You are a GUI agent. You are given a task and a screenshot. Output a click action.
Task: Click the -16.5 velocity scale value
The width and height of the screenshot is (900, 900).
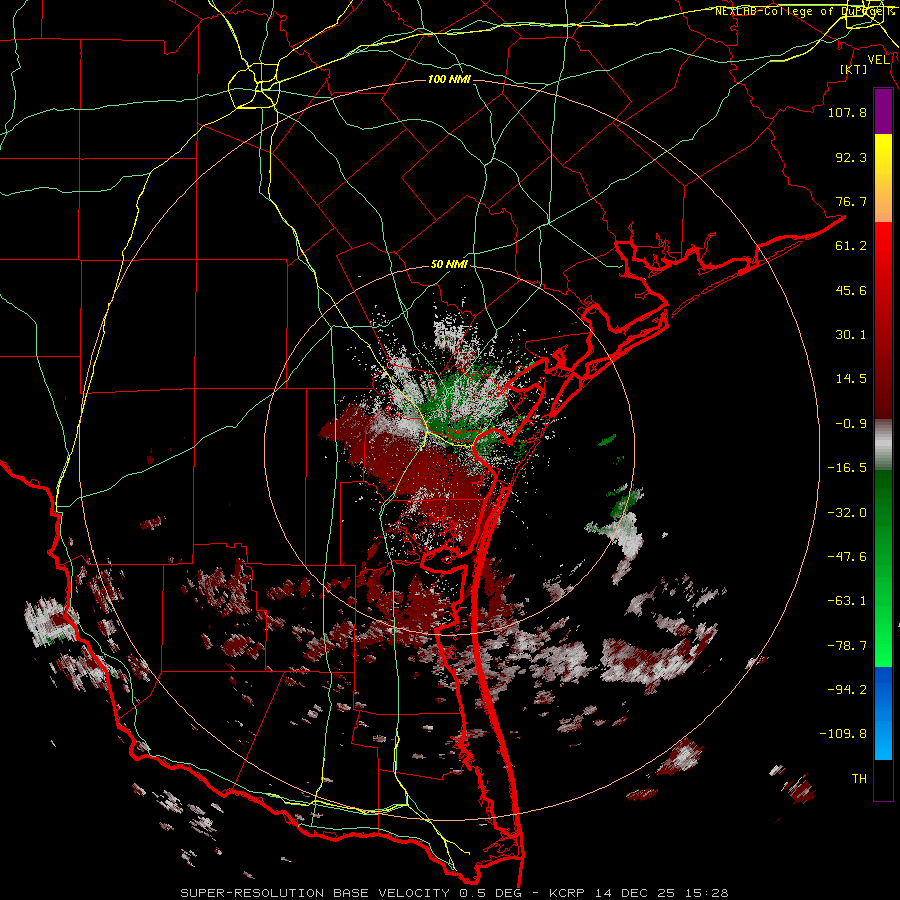(847, 468)
